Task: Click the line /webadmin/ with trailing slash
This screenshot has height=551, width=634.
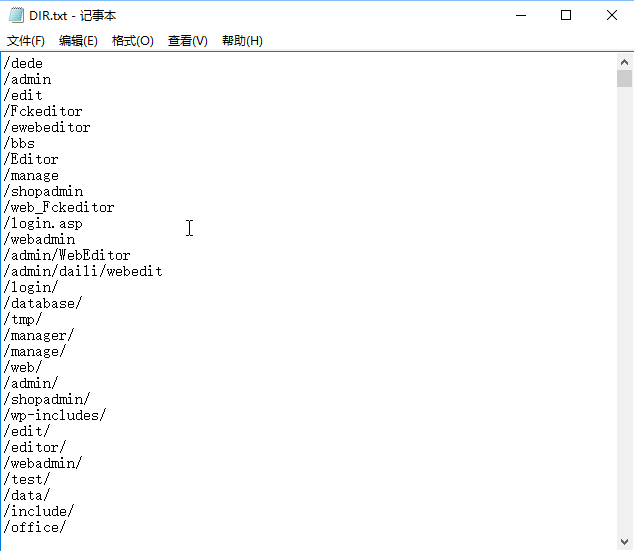Action: (x=43, y=464)
